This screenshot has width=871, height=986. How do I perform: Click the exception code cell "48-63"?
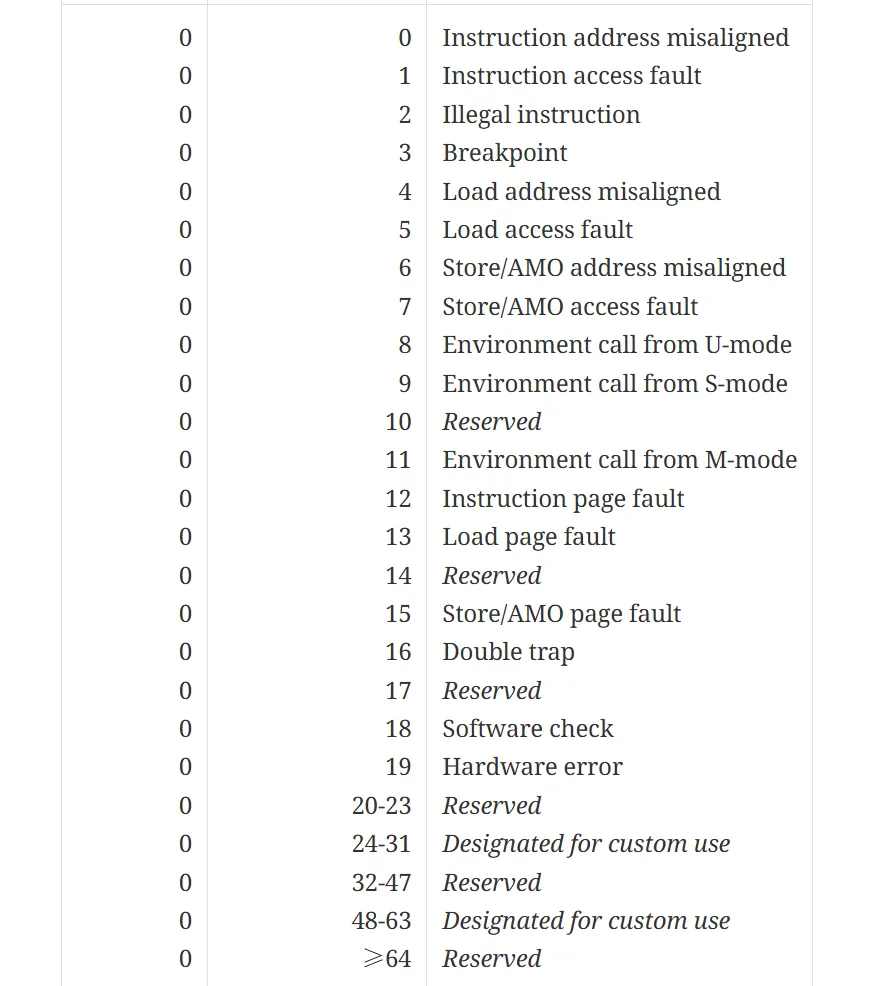click(381, 921)
